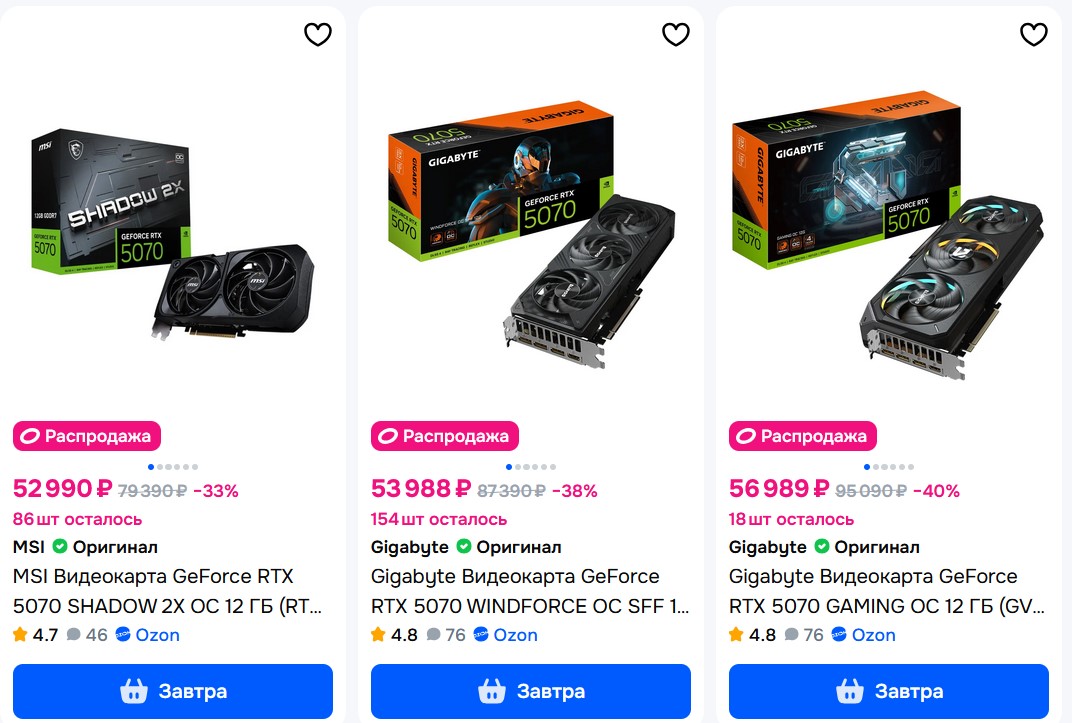1072x723 pixels.
Task: Open Gigabyte RTX 5070 GAMING OC title
Action: click(887, 591)
